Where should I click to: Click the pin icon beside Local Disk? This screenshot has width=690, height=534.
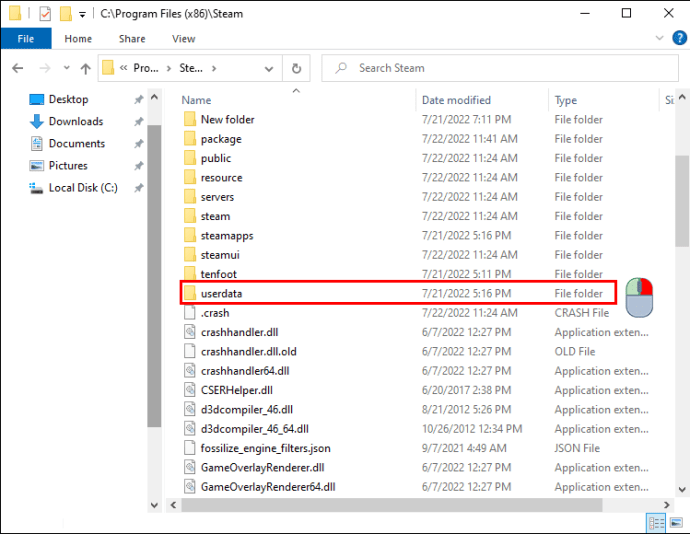[x=139, y=188]
